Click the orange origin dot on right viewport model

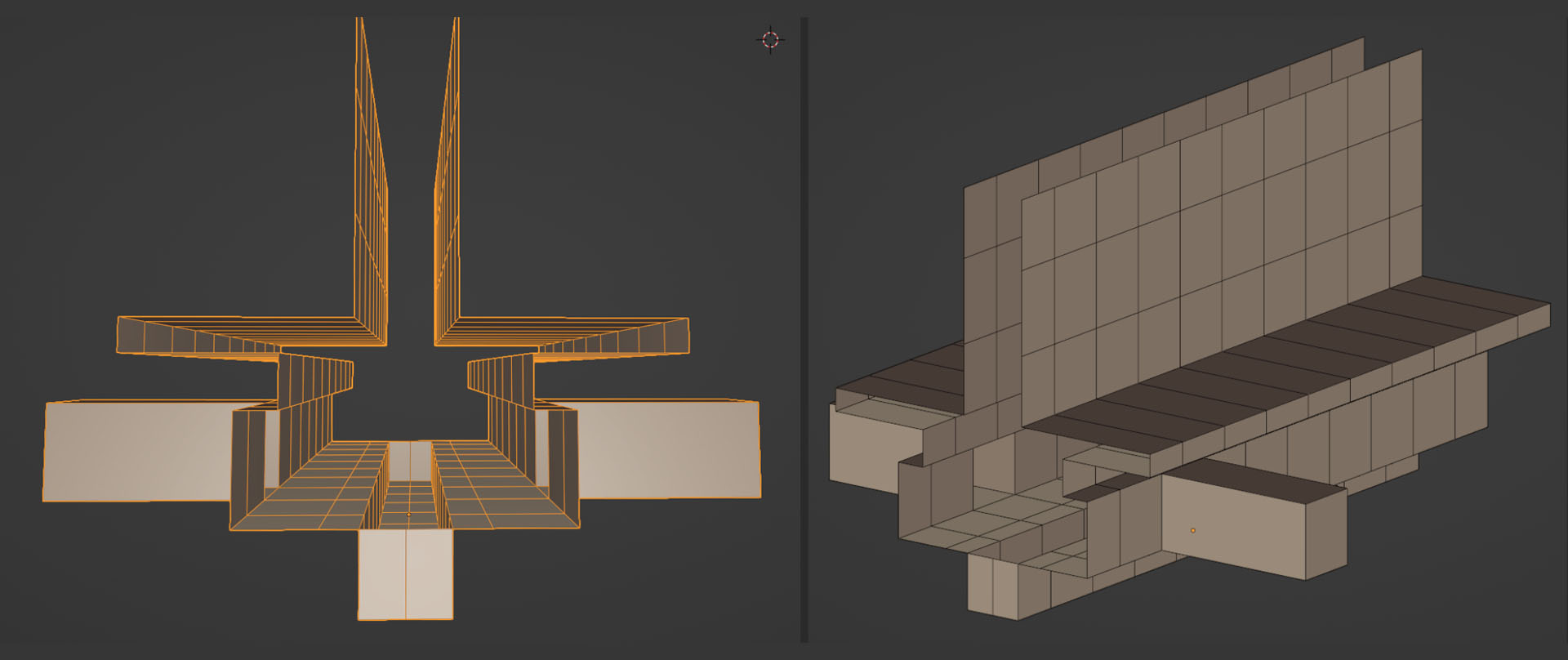pyautogui.click(x=1193, y=530)
